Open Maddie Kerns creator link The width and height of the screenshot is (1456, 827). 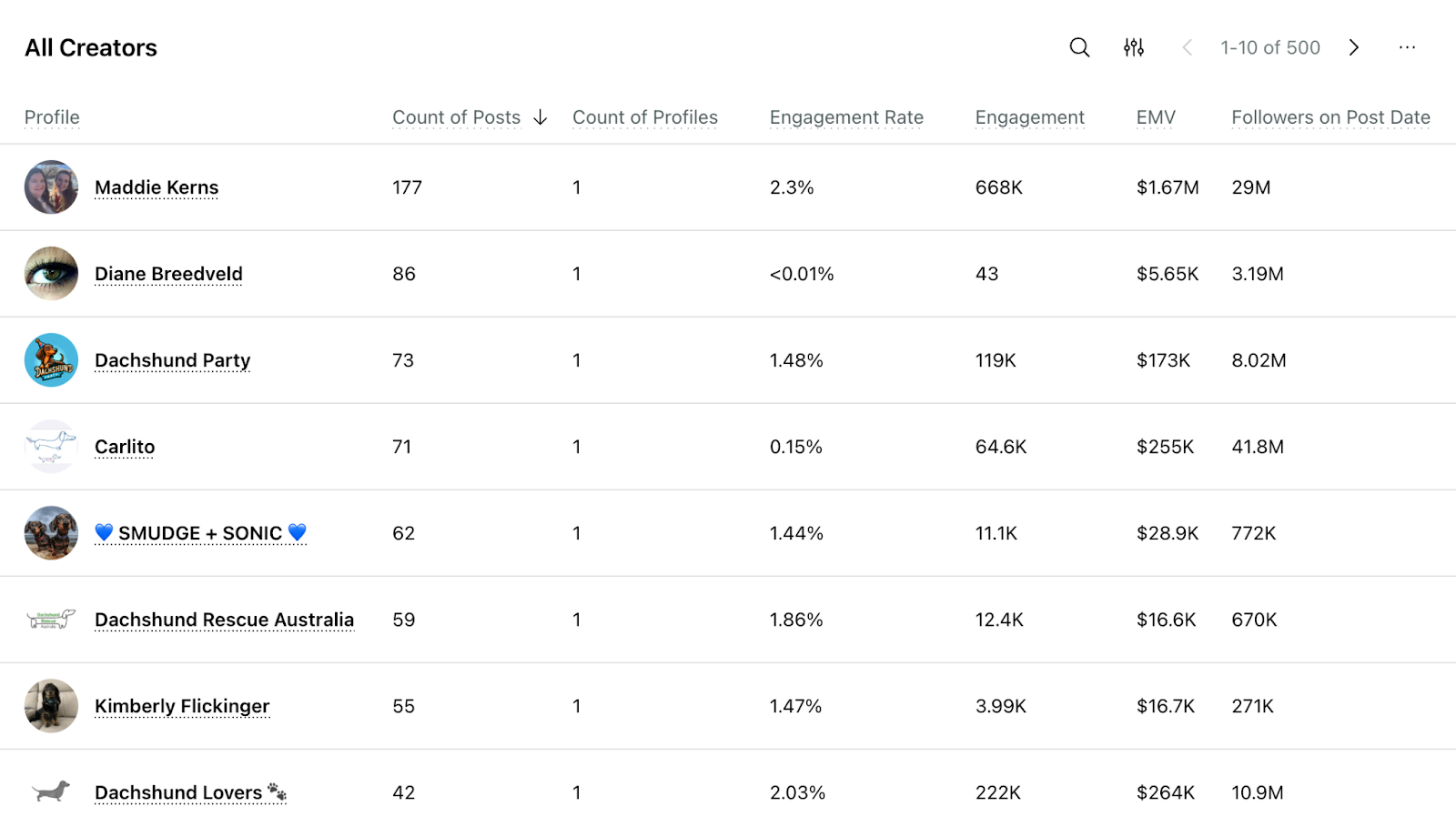(156, 187)
